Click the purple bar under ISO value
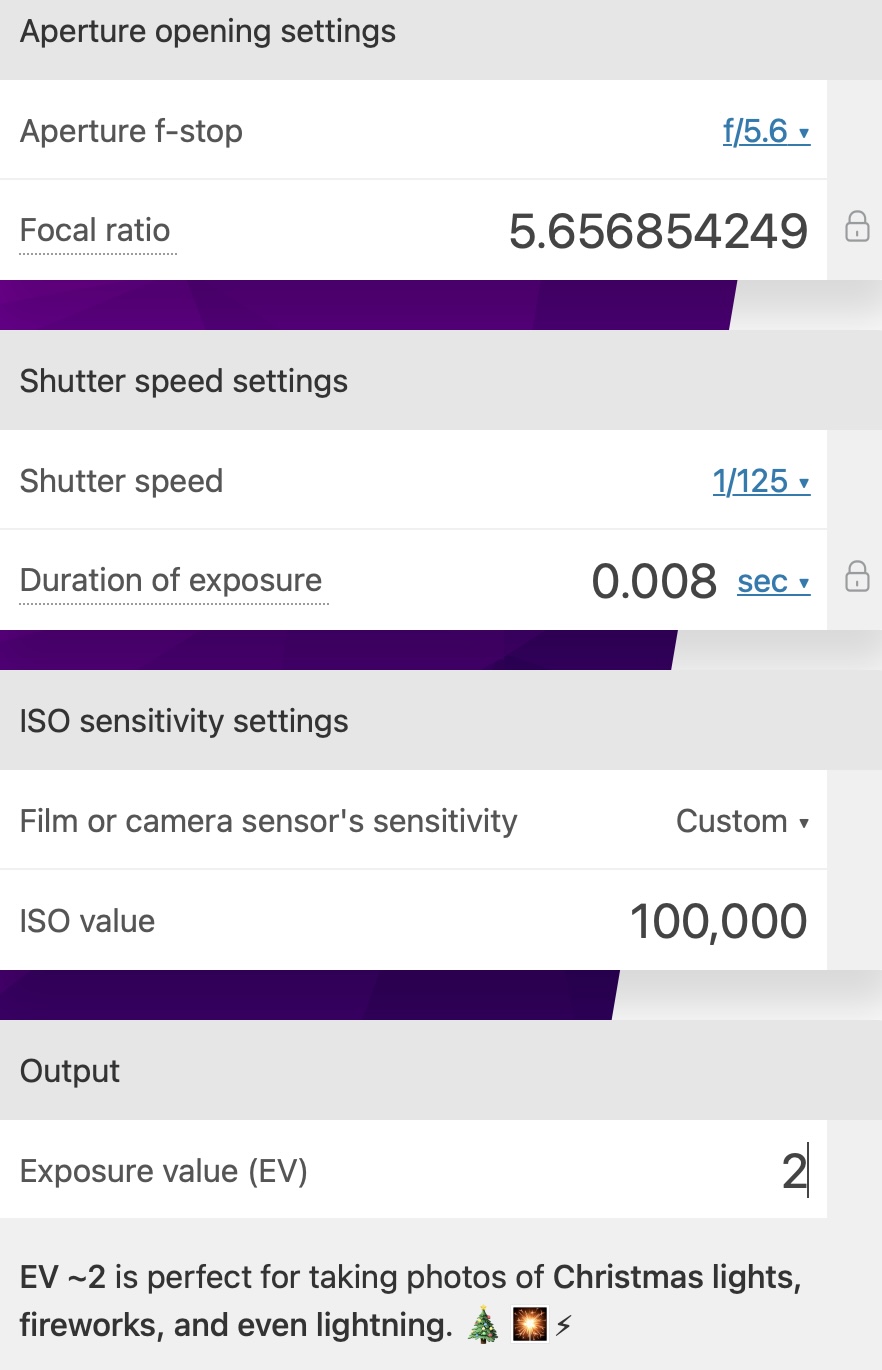The width and height of the screenshot is (882, 1370). pos(305,995)
